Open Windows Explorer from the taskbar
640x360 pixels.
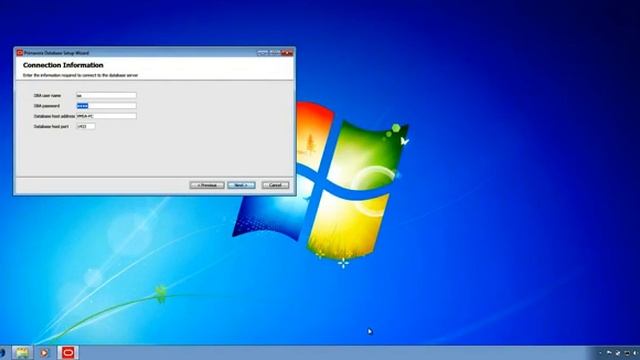click(x=22, y=353)
